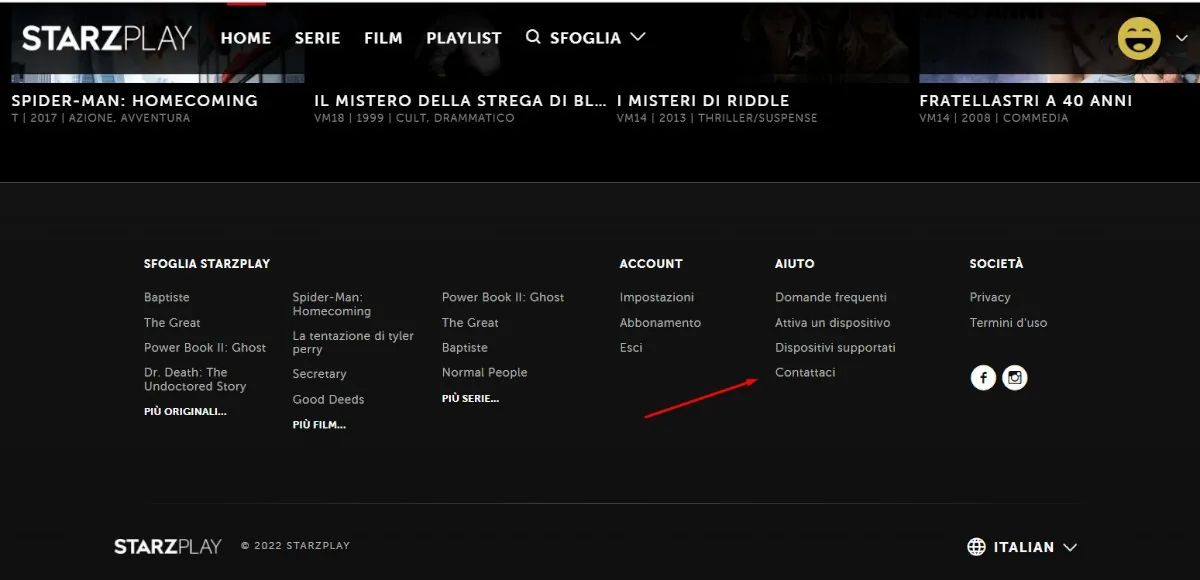Open FRATELLASTRI A 40 ANNI title

(x=1026, y=101)
